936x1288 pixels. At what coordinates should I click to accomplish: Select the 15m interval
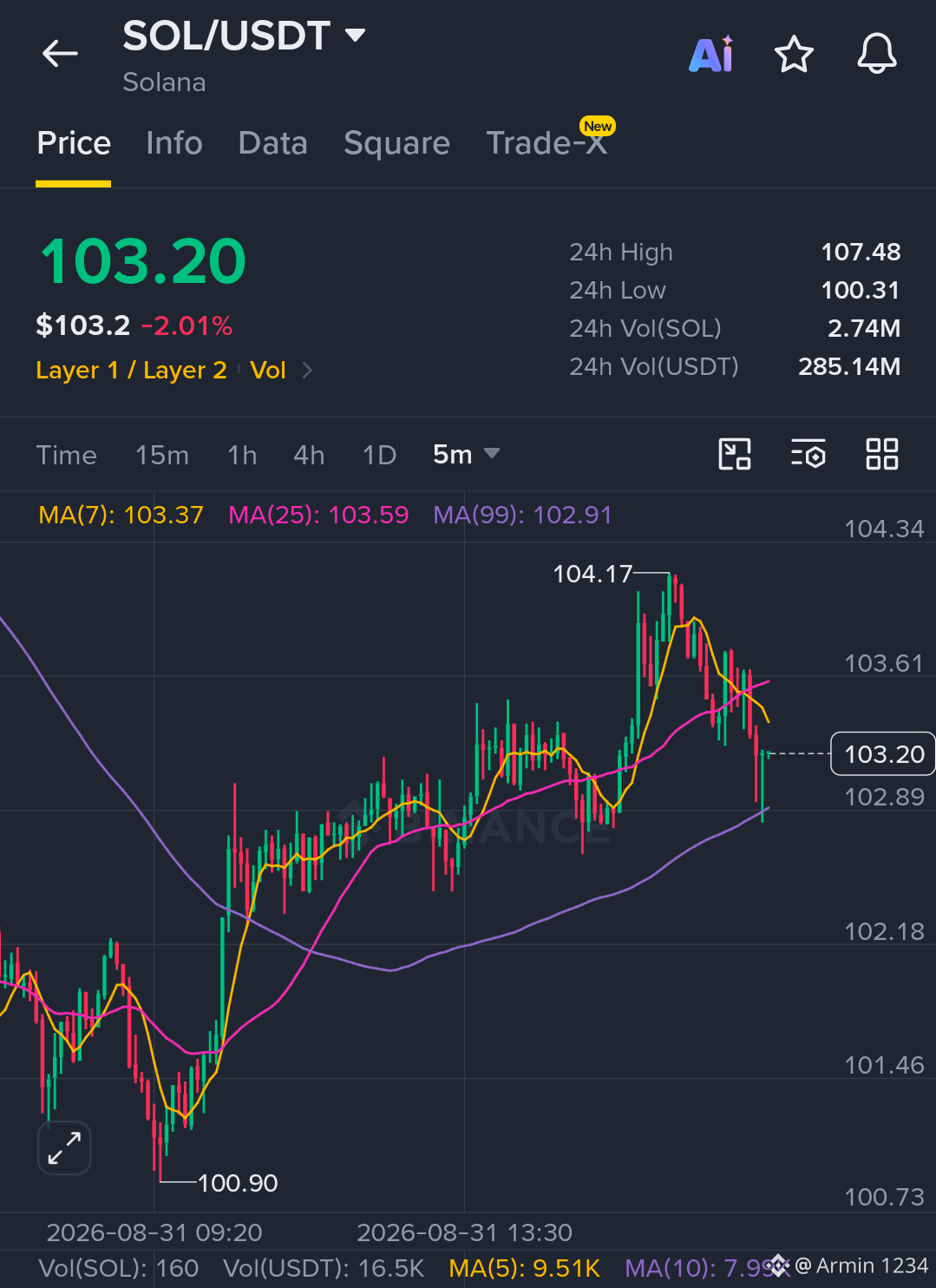pyautogui.click(x=162, y=455)
